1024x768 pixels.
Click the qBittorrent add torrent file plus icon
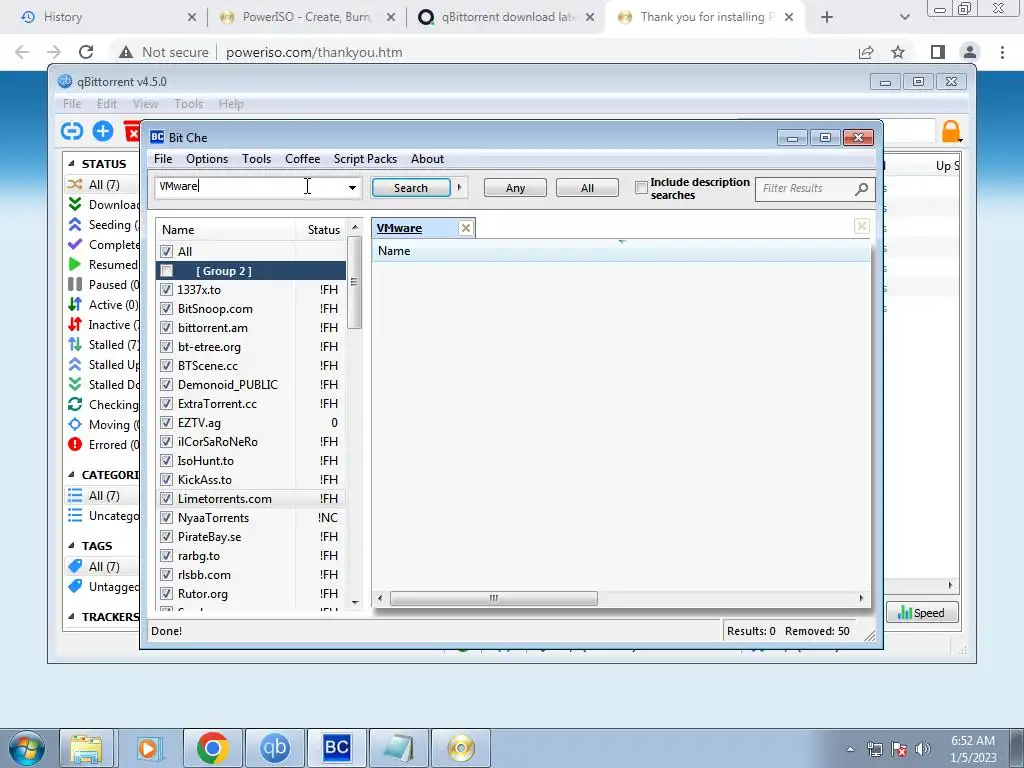103,131
